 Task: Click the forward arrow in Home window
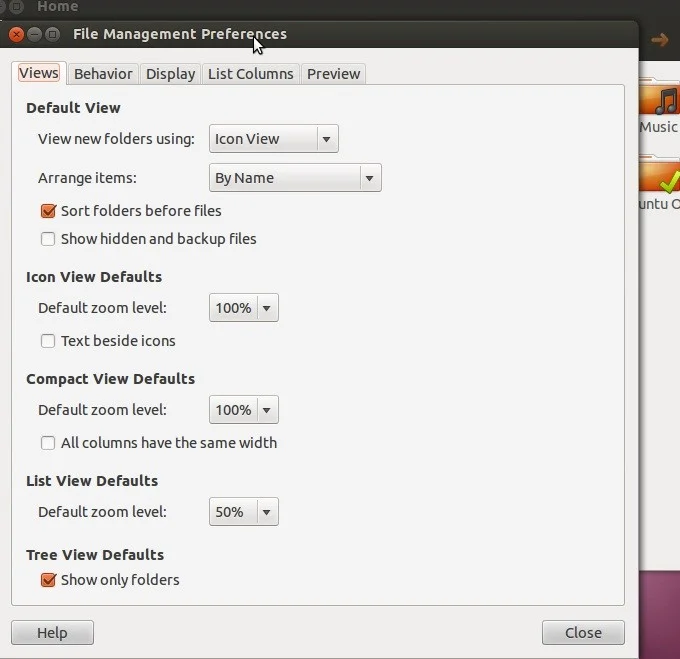click(x=660, y=40)
